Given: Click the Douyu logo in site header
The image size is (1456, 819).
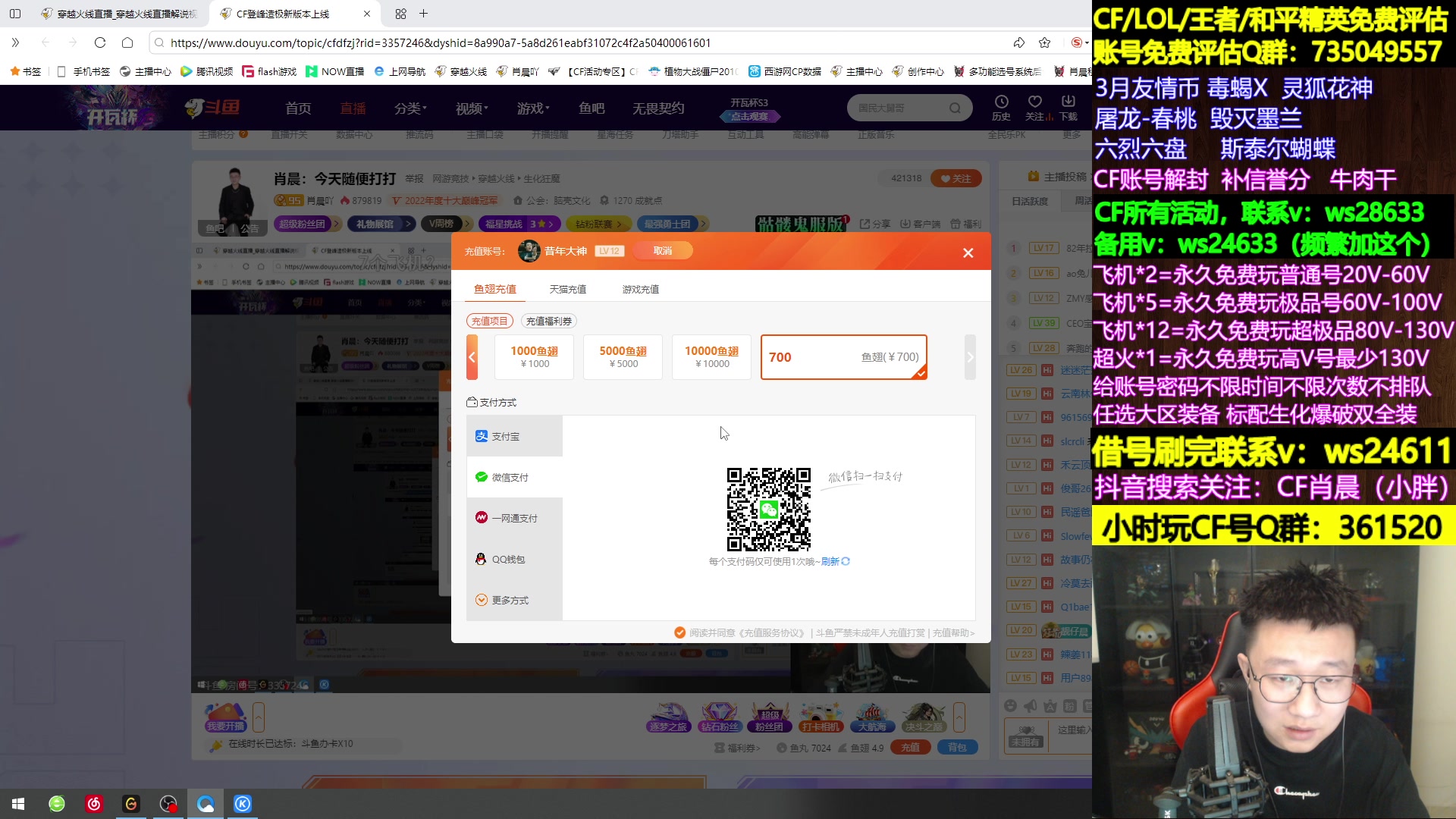Looking at the screenshot, I should click(x=212, y=108).
